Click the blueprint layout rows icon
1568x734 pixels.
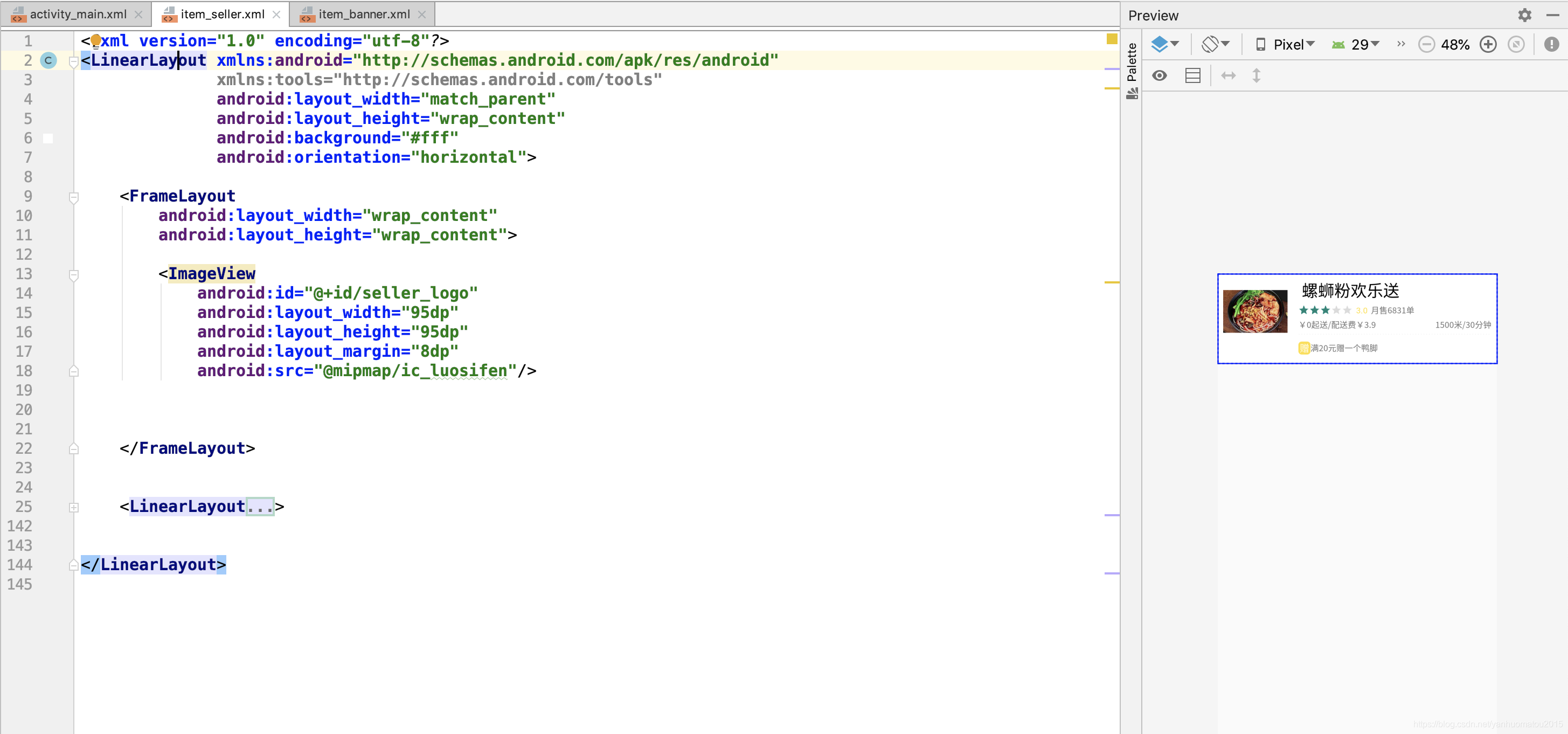(x=1193, y=75)
